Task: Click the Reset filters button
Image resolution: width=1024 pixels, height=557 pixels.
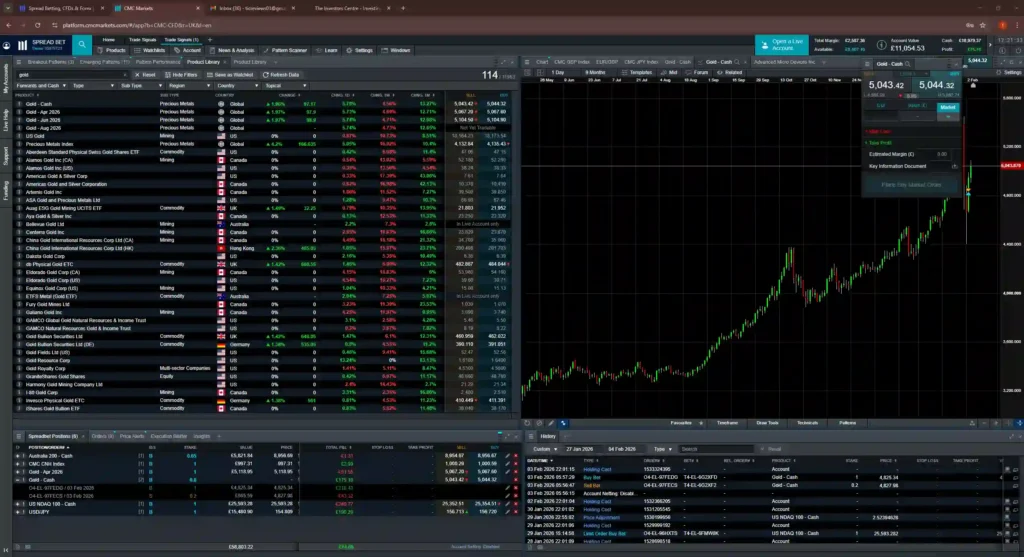Action: [x=145, y=75]
